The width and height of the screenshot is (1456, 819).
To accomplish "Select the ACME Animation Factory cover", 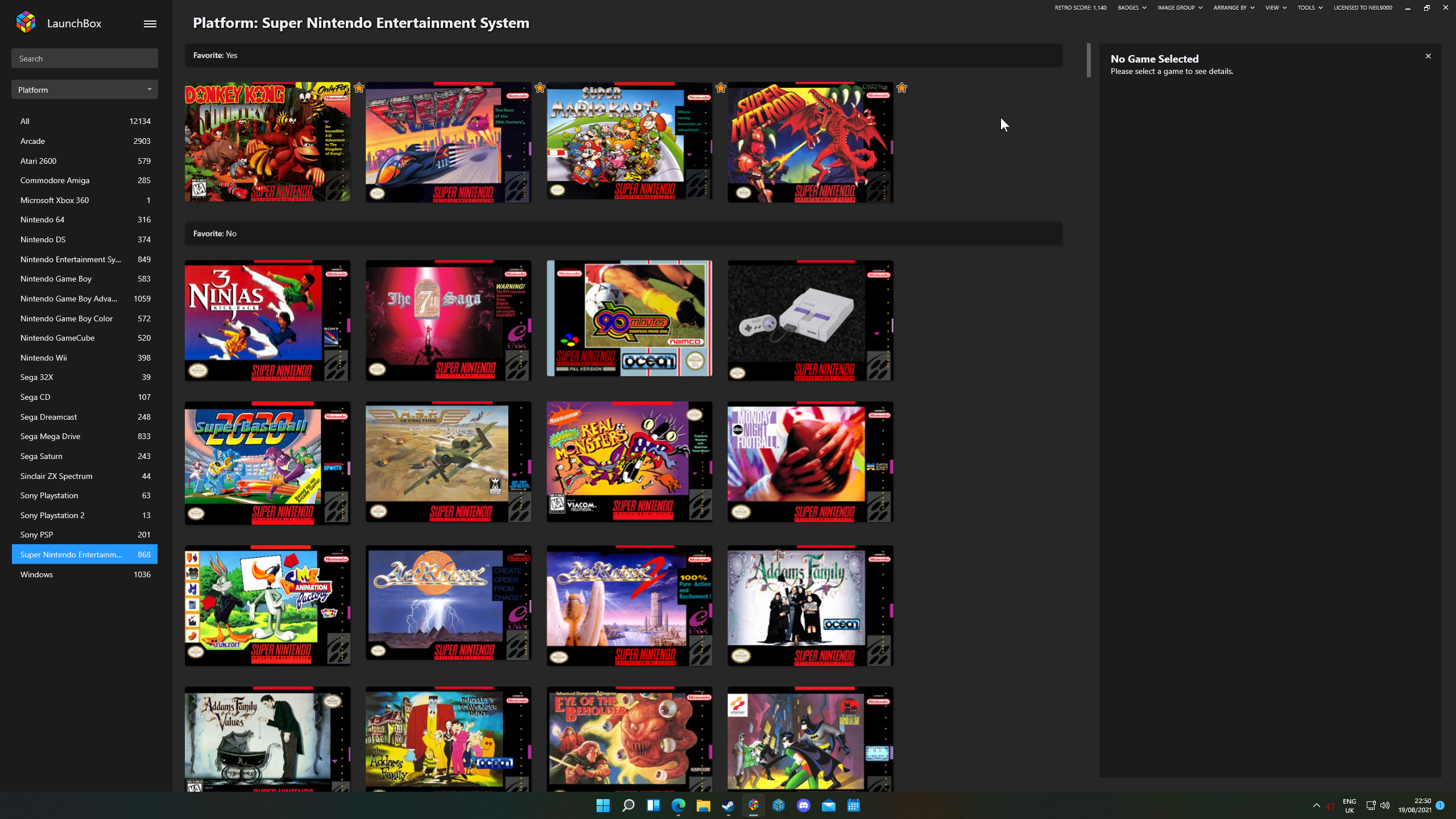I will tap(267, 606).
